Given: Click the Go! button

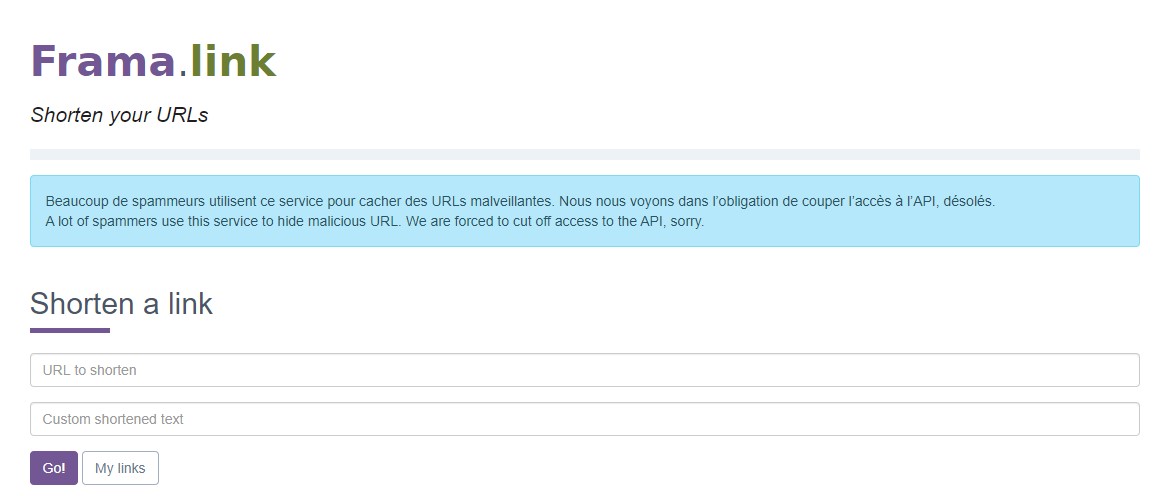Looking at the screenshot, I should pos(54,468).
